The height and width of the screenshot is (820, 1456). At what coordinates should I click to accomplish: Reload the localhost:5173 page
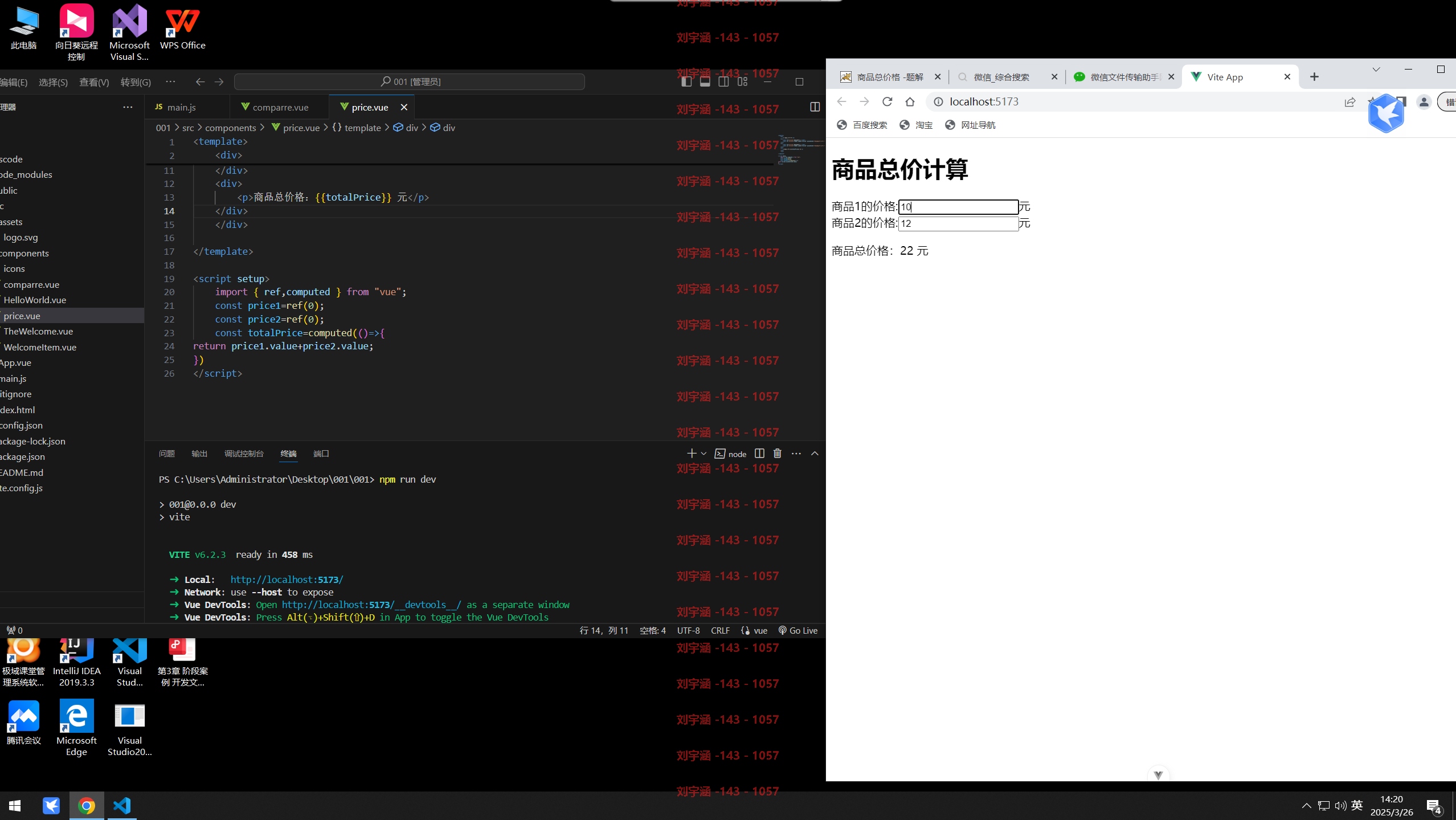(887, 101)
